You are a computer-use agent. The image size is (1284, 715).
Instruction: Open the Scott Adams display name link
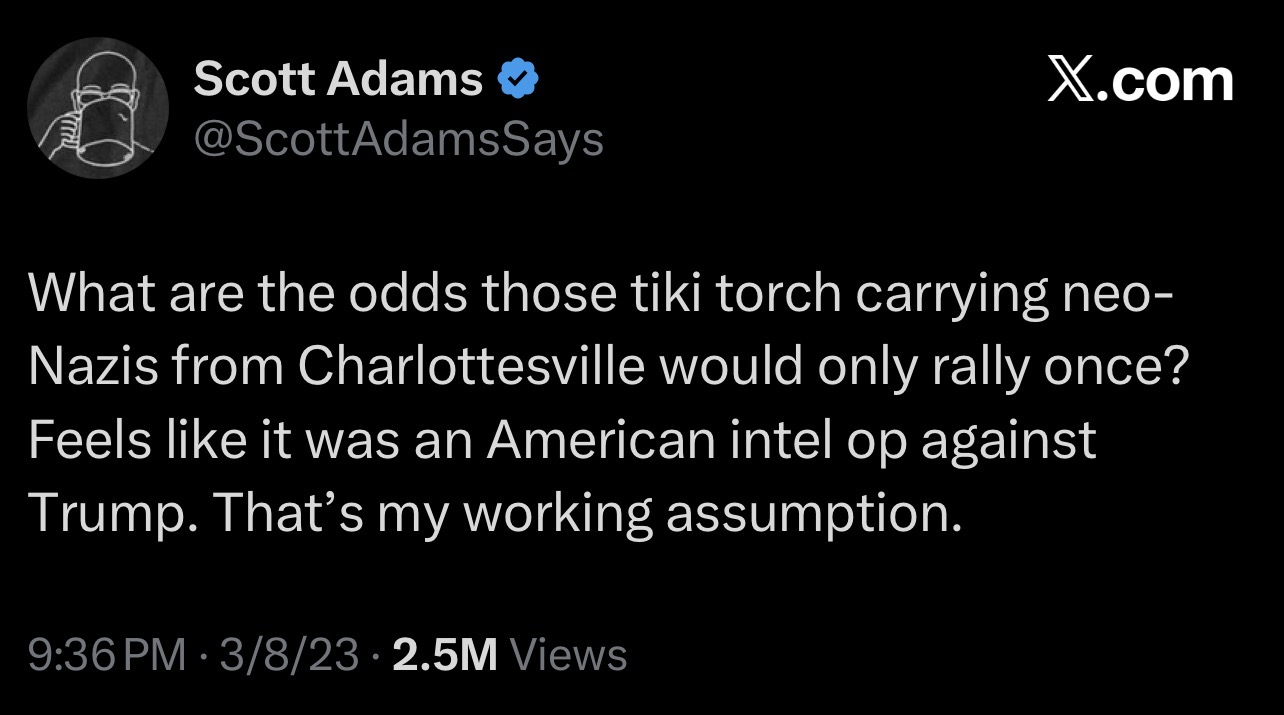click(x=338, y=79)
